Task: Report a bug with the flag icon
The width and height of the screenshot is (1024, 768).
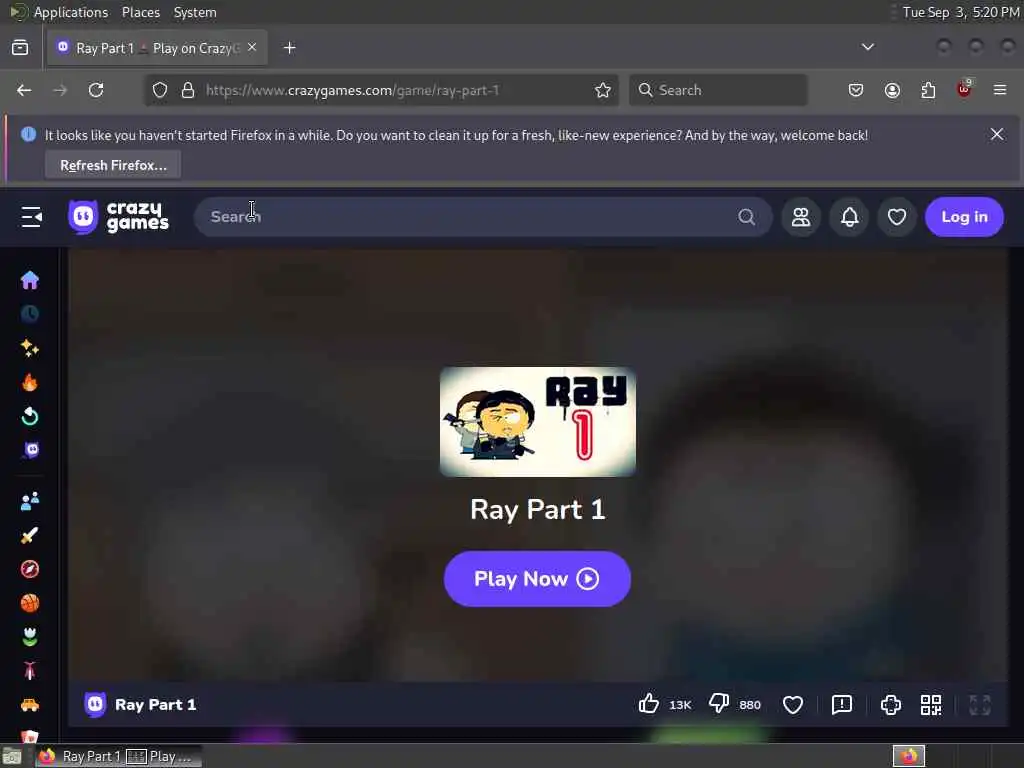Action: pos(842,705)
